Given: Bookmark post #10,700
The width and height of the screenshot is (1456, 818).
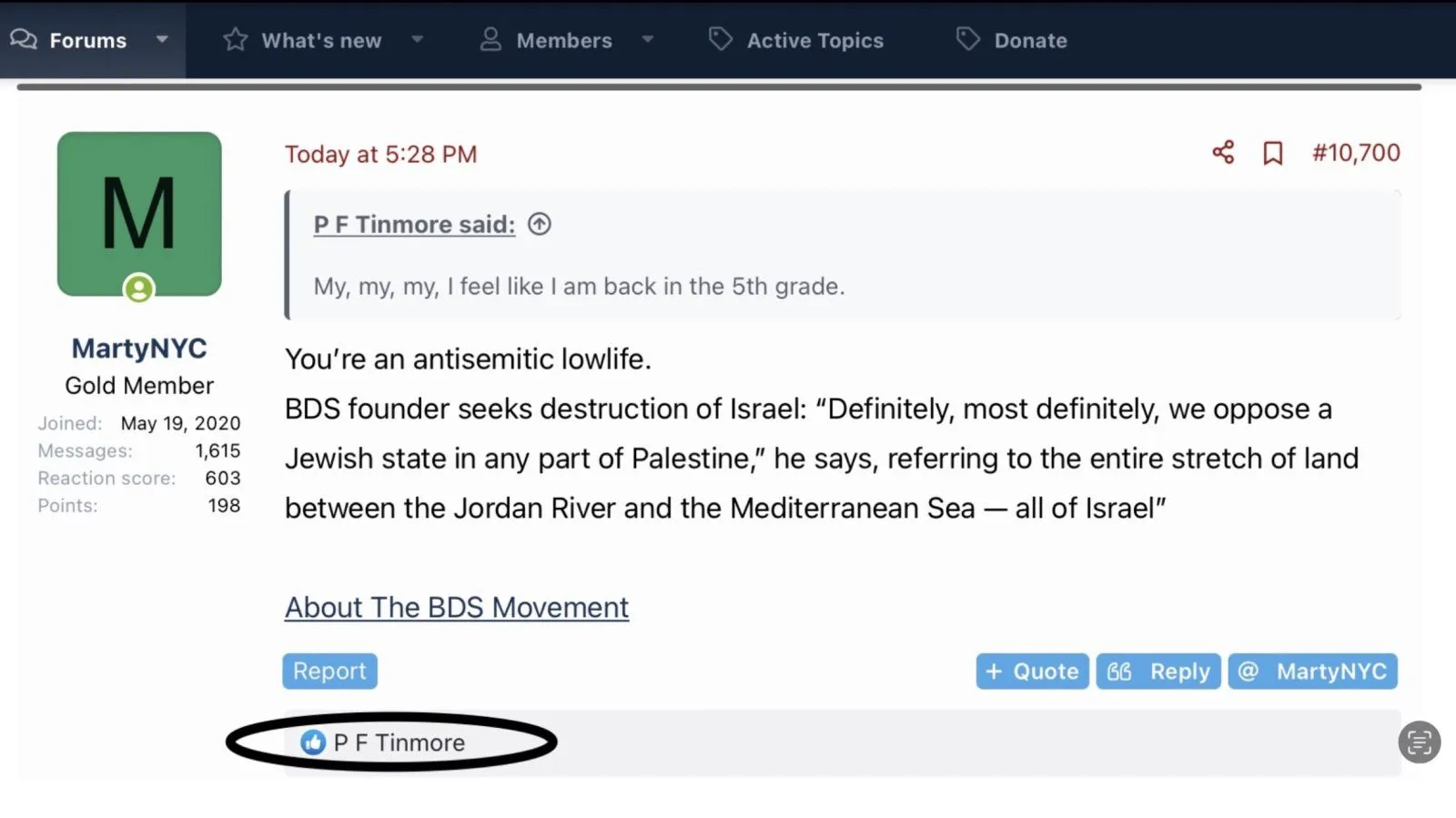Looking at the screenshot, I should coord(1272,153).
